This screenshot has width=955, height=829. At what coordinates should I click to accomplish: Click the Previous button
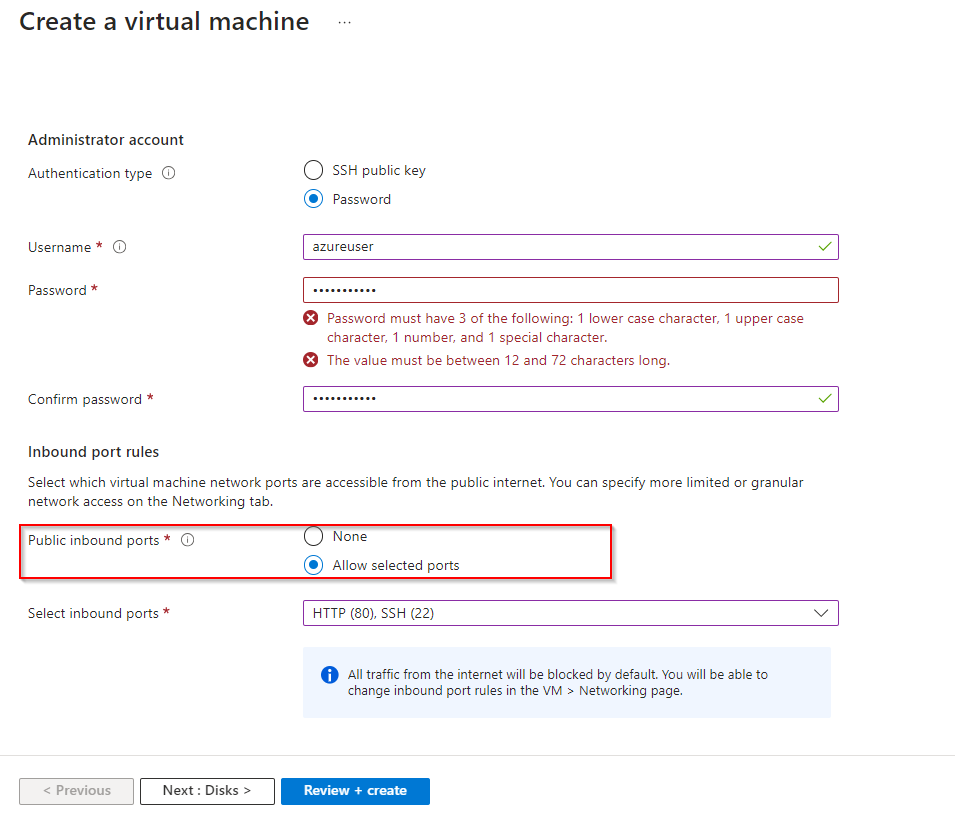pyautogui.click(x=76, y=791)
